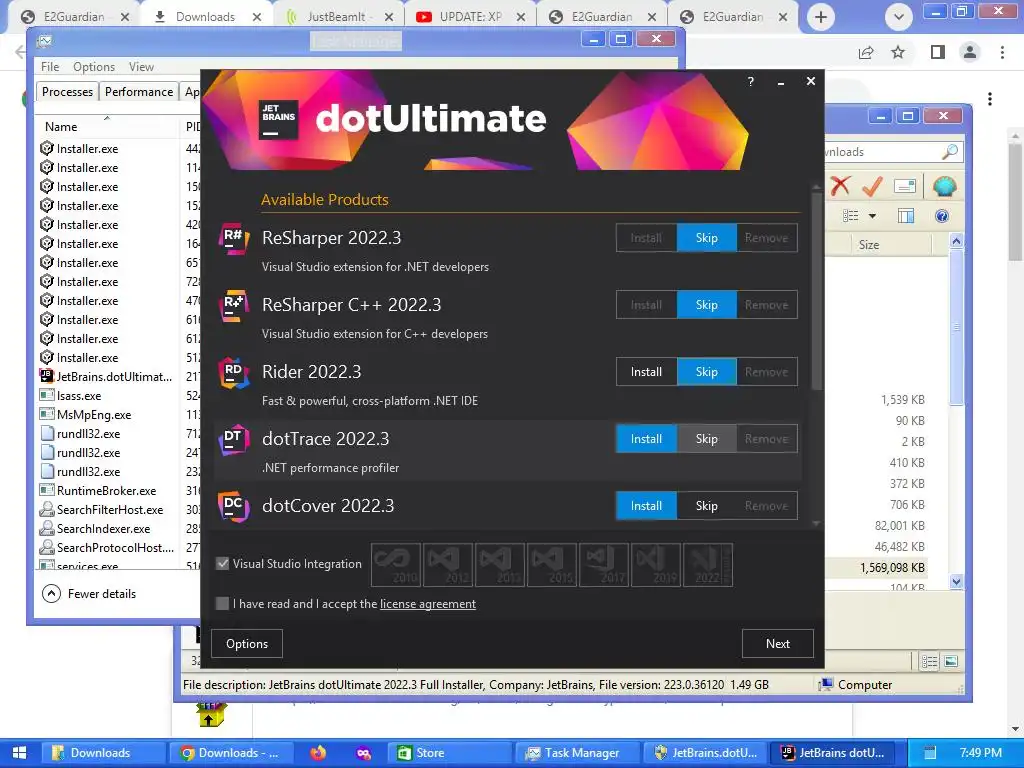This screenshot has height=768, width=1024.
Task: Click the search magnifier in Downloads search box
Action: pos(950,152)
